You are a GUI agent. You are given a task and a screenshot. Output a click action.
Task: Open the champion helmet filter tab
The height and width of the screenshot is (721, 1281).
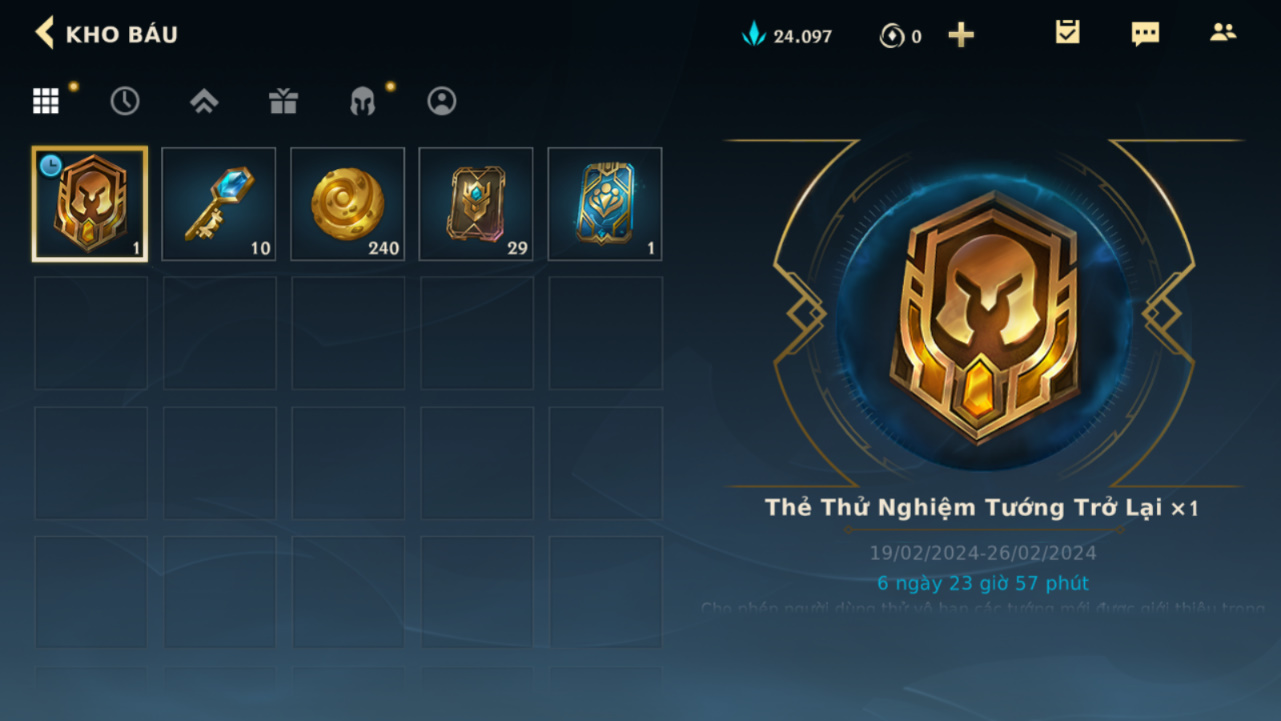click(x=362, y=101)
